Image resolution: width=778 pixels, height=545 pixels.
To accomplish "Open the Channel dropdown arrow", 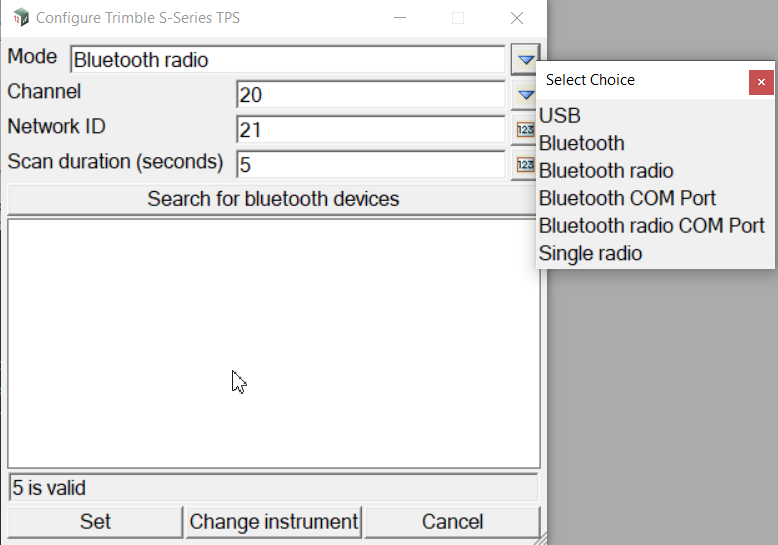I will 524,94.
